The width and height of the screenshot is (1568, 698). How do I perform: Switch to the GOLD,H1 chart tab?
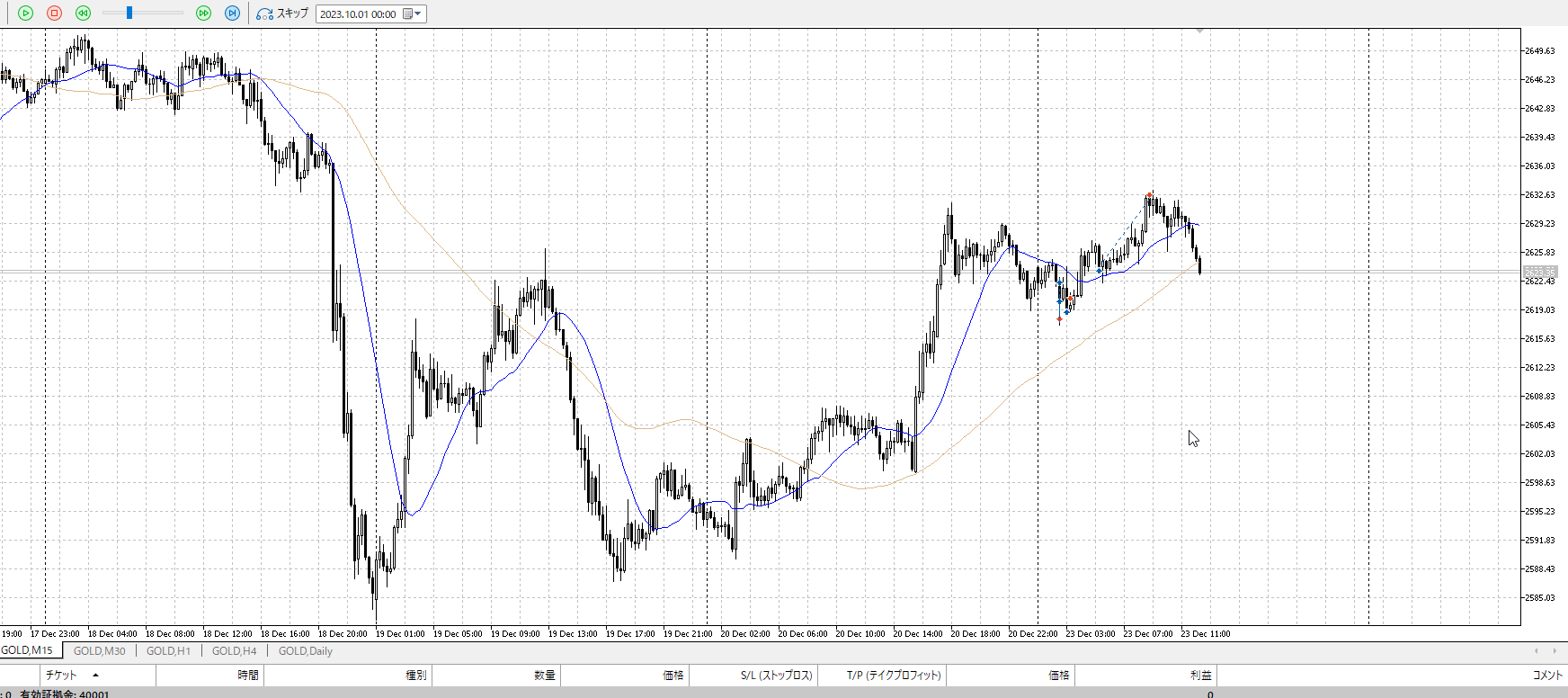168,651
